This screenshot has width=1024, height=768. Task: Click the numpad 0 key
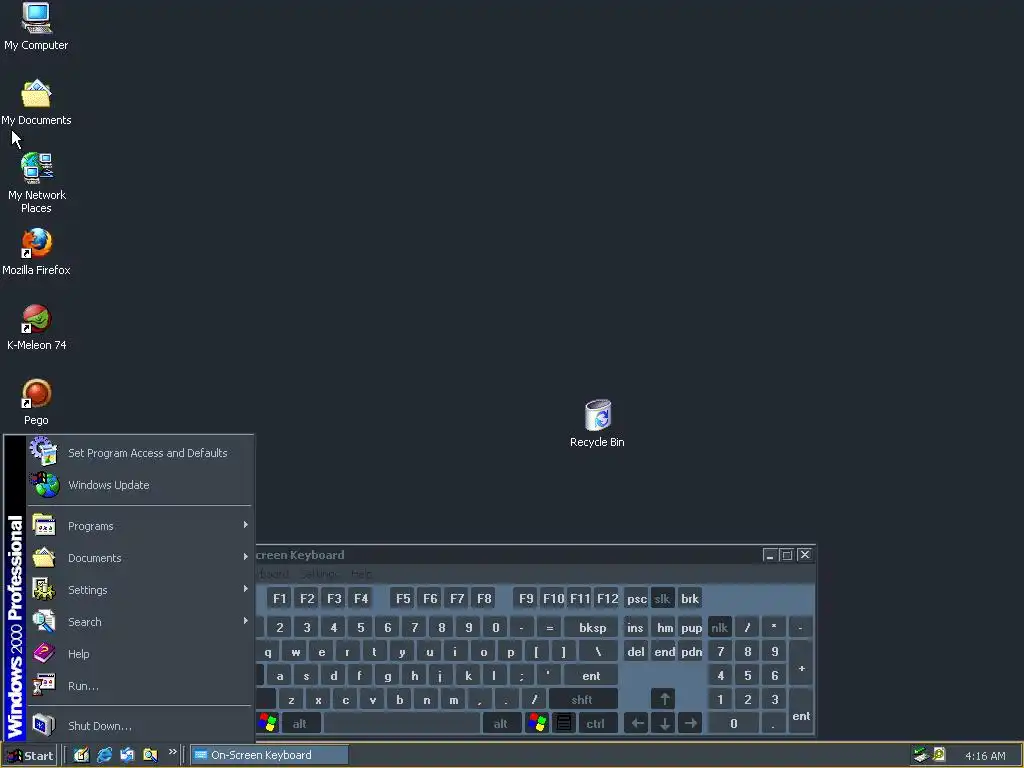click(733, 723)
